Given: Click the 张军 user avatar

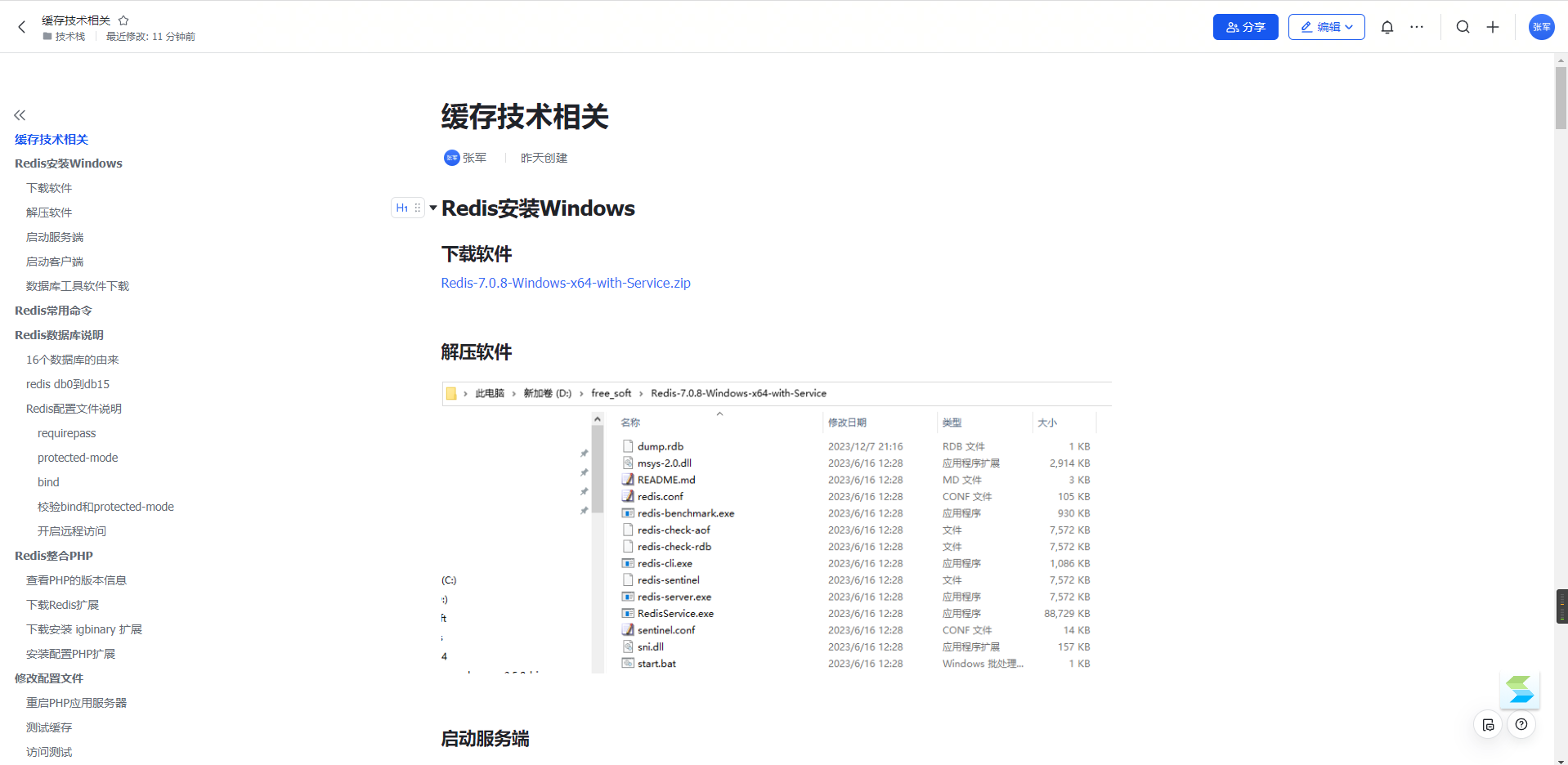Looking at the screenshot, I should coord(1541,27).
